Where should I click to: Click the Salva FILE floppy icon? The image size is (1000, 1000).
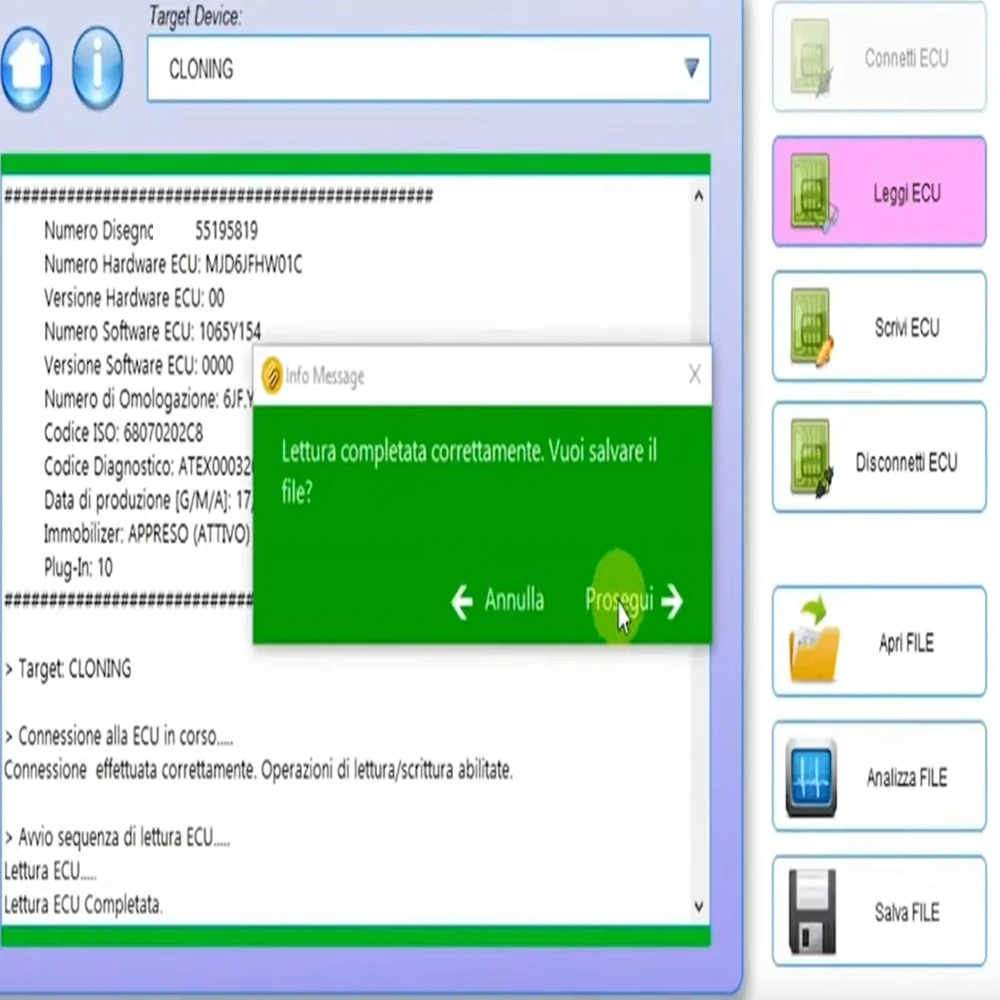812,912
